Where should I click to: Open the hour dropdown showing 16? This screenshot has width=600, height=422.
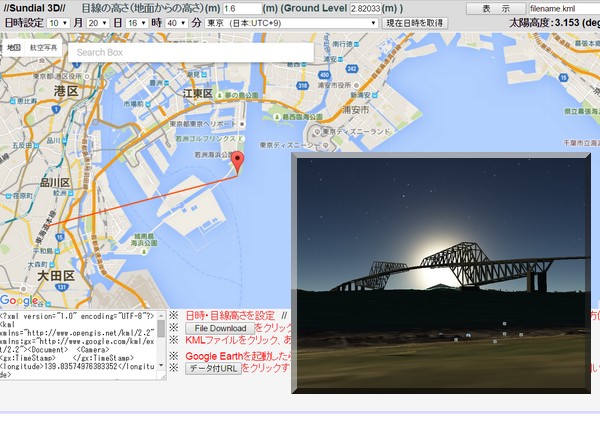click(x=136, y=23)
